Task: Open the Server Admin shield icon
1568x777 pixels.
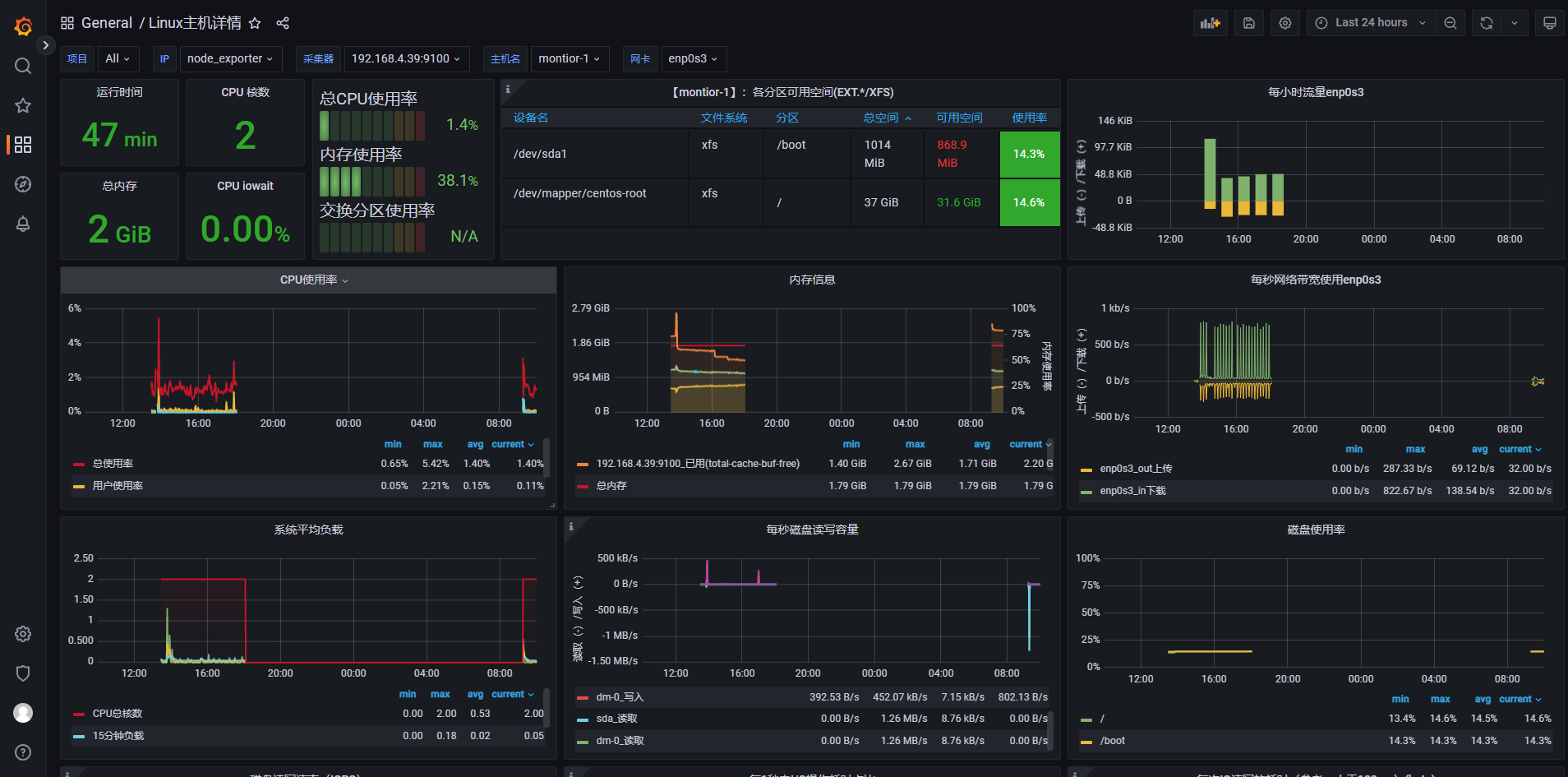Action: pyautogui.click(x=23, y=673)
